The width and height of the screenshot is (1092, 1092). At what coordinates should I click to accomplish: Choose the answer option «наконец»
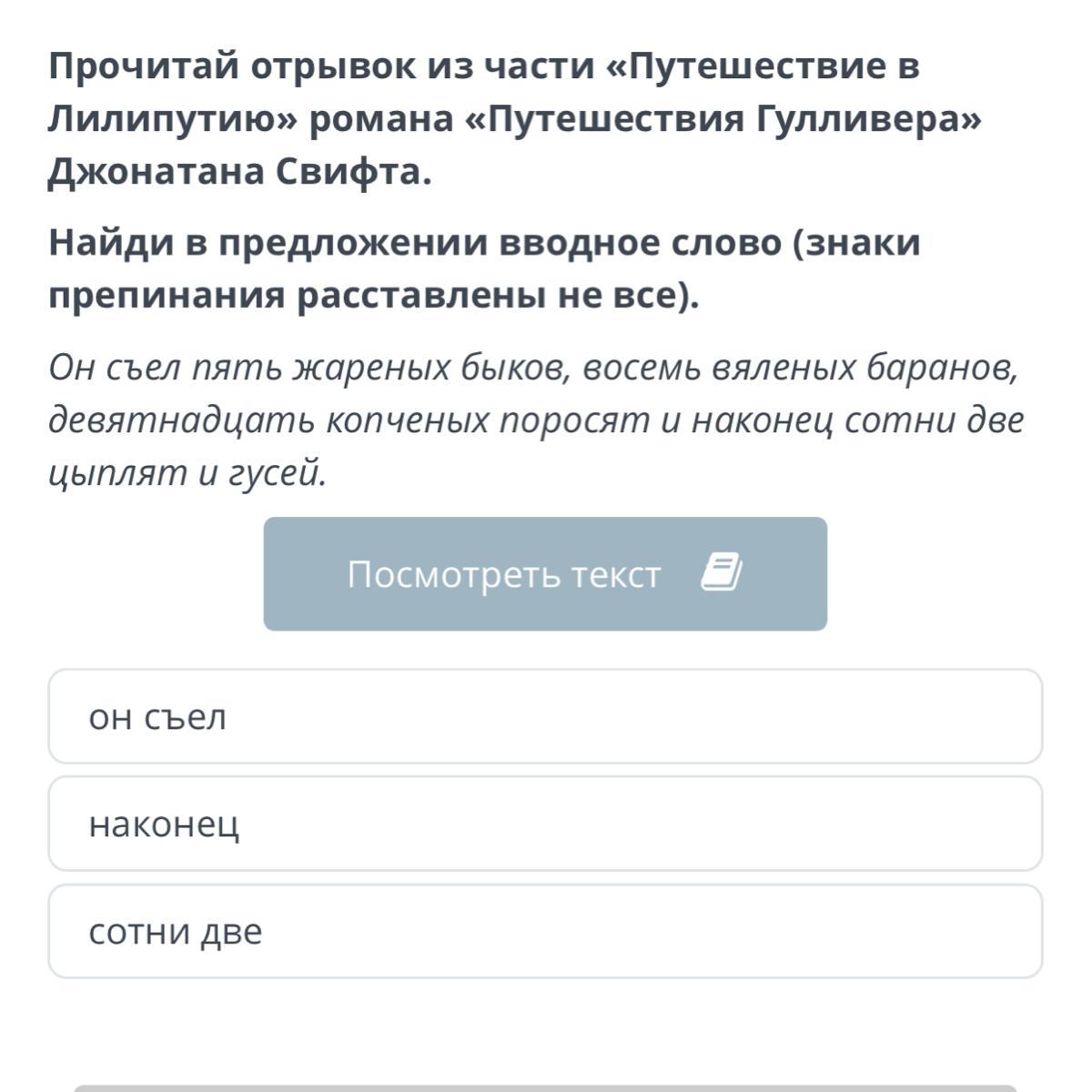[544, 824]
